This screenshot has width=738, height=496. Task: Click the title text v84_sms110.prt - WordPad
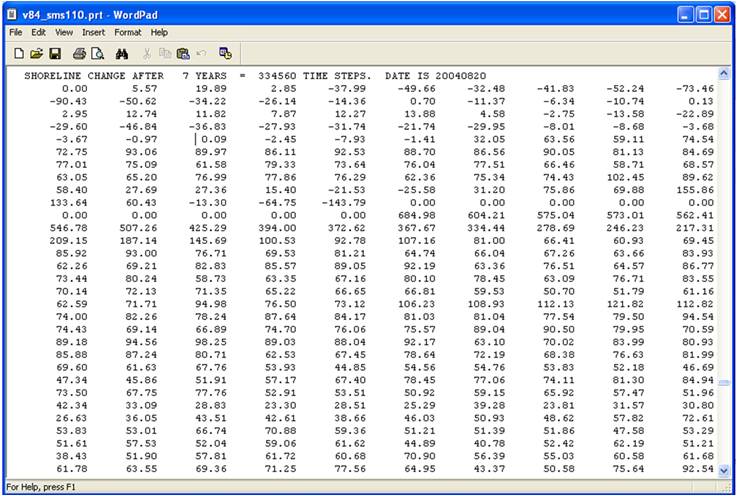[90, 15]
